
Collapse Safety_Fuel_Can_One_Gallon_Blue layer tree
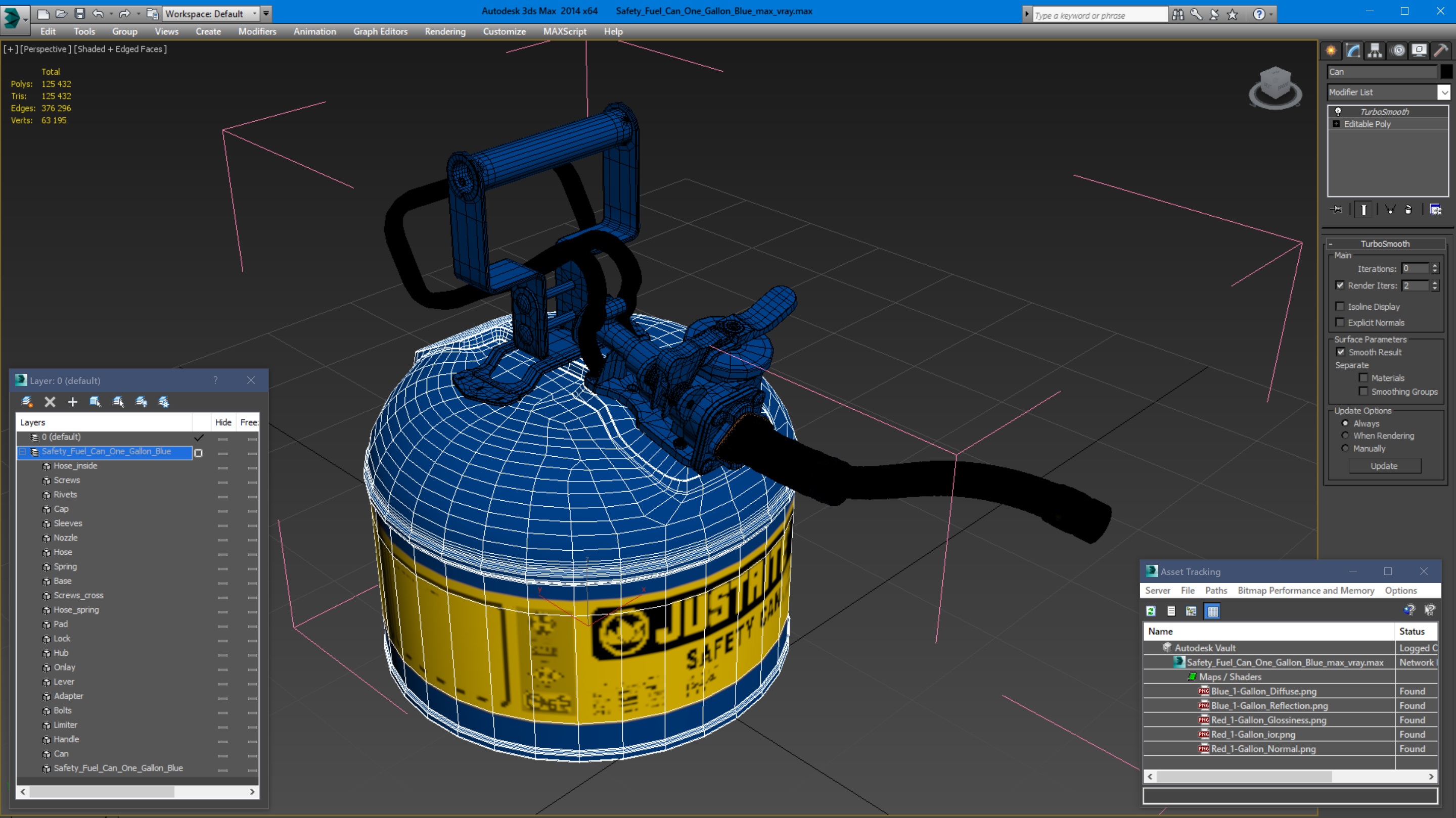point(23,451)
